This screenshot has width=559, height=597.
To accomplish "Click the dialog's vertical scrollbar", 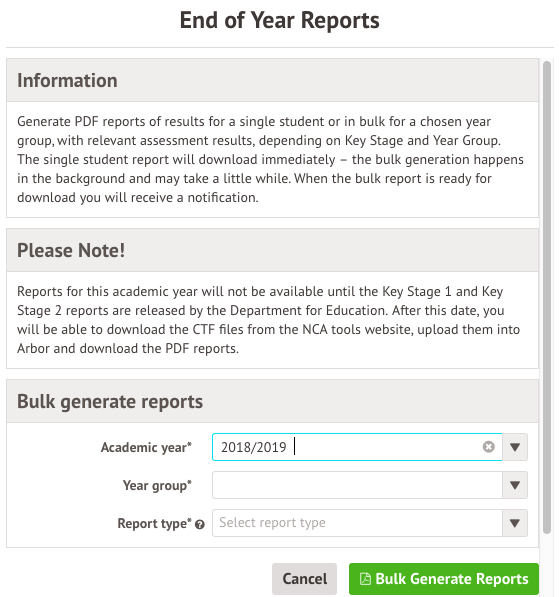I will [547, 297].
